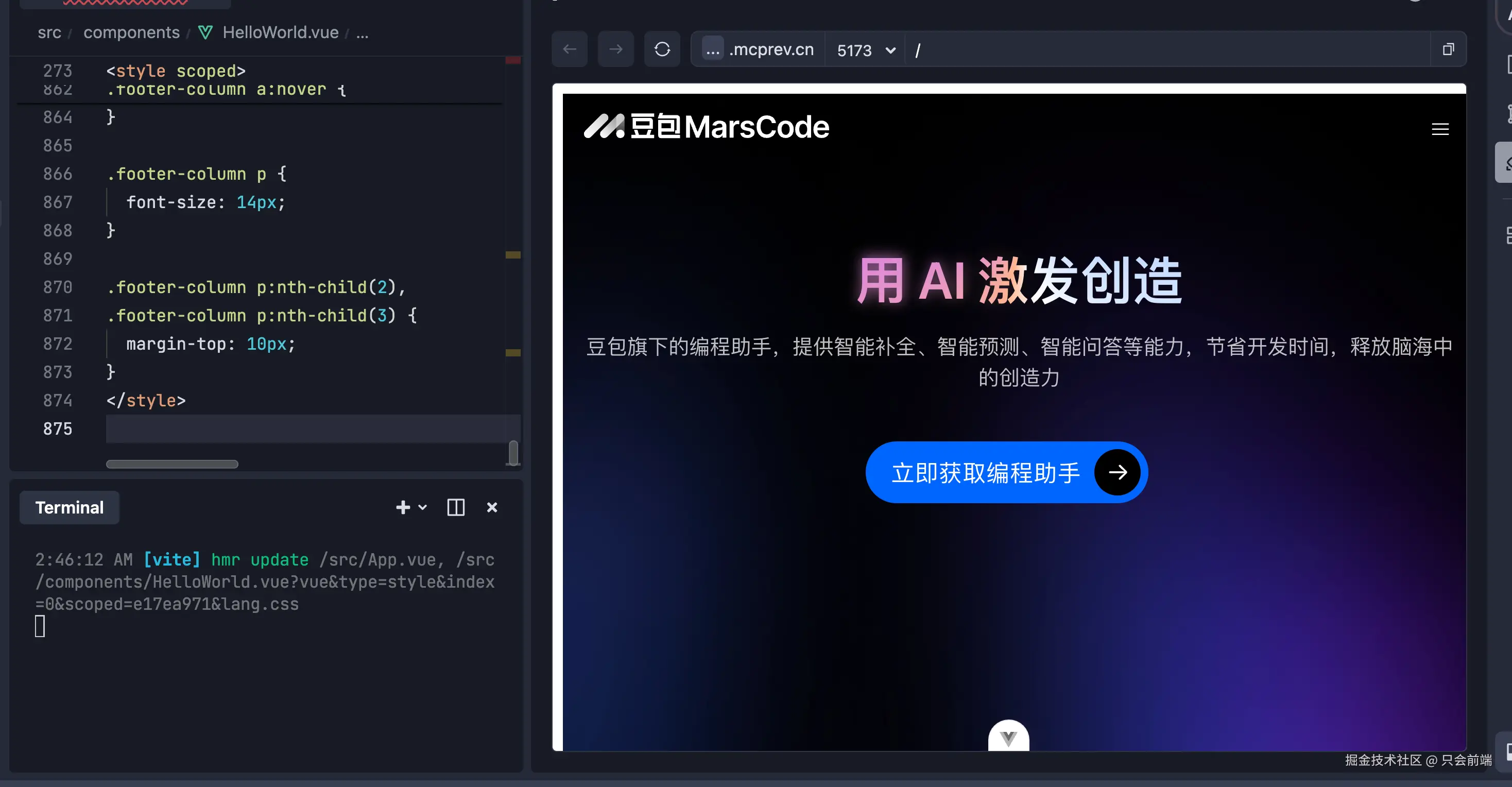Click the URL path input field
The width and height of the screenshot is (1512, 787).
(x=1168, y=50)
